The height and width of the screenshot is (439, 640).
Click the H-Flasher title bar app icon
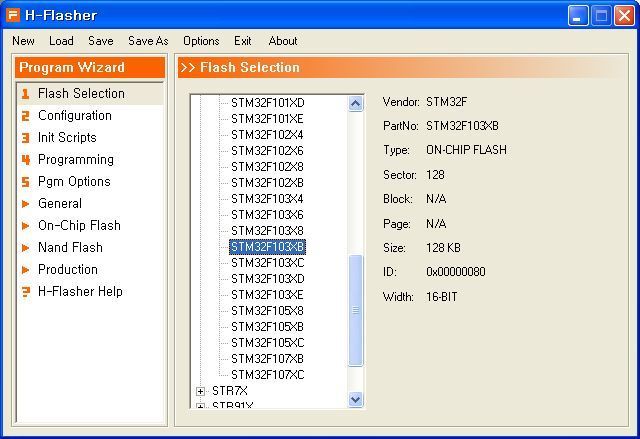(x=13, y=15)
